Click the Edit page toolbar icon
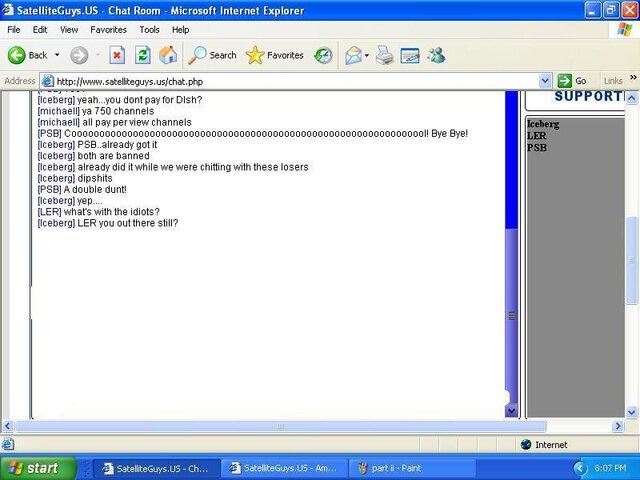Screen dimensions: 640x480 [410, 56]
